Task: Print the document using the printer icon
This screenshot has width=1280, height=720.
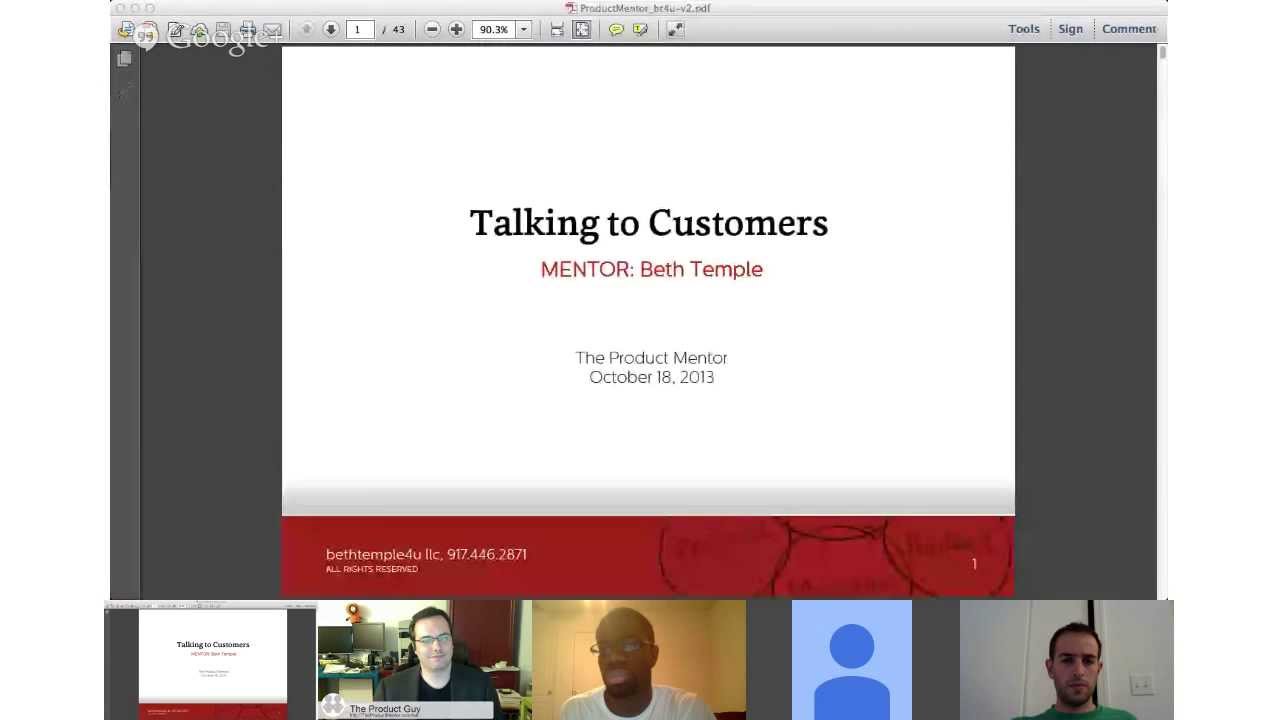Action: coord(248,30)
